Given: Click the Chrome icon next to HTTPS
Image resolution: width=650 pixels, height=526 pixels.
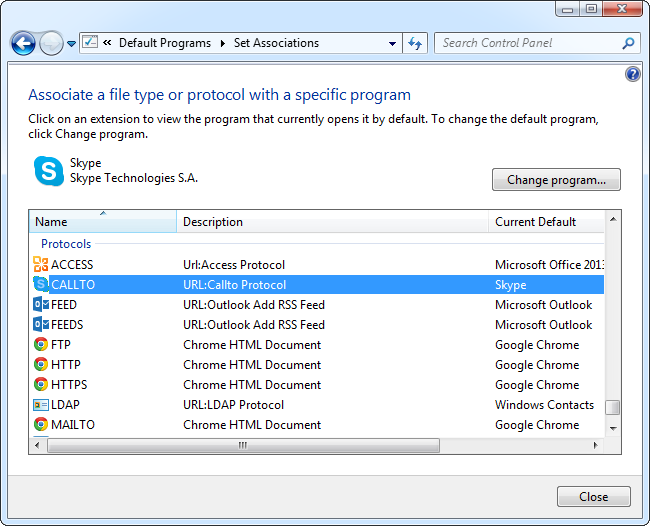Looking at the screenshot, I should tap(40, 385).
